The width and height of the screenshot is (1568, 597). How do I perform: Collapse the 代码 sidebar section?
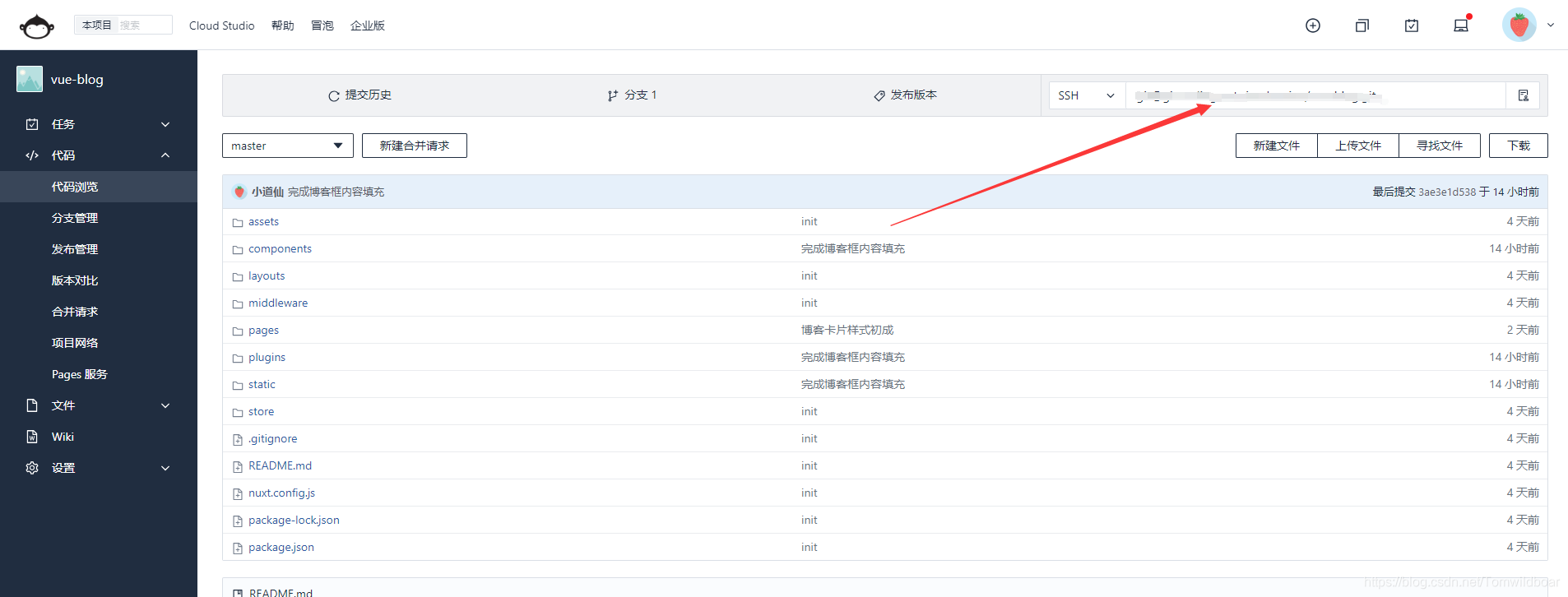pos(165,155)
